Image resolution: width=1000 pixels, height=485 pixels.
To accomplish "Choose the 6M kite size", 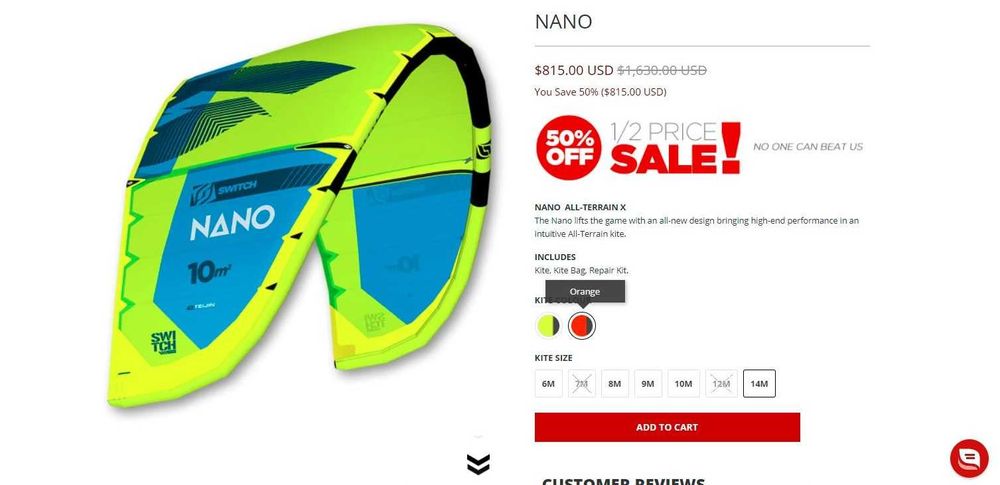I will click(548, 384).
